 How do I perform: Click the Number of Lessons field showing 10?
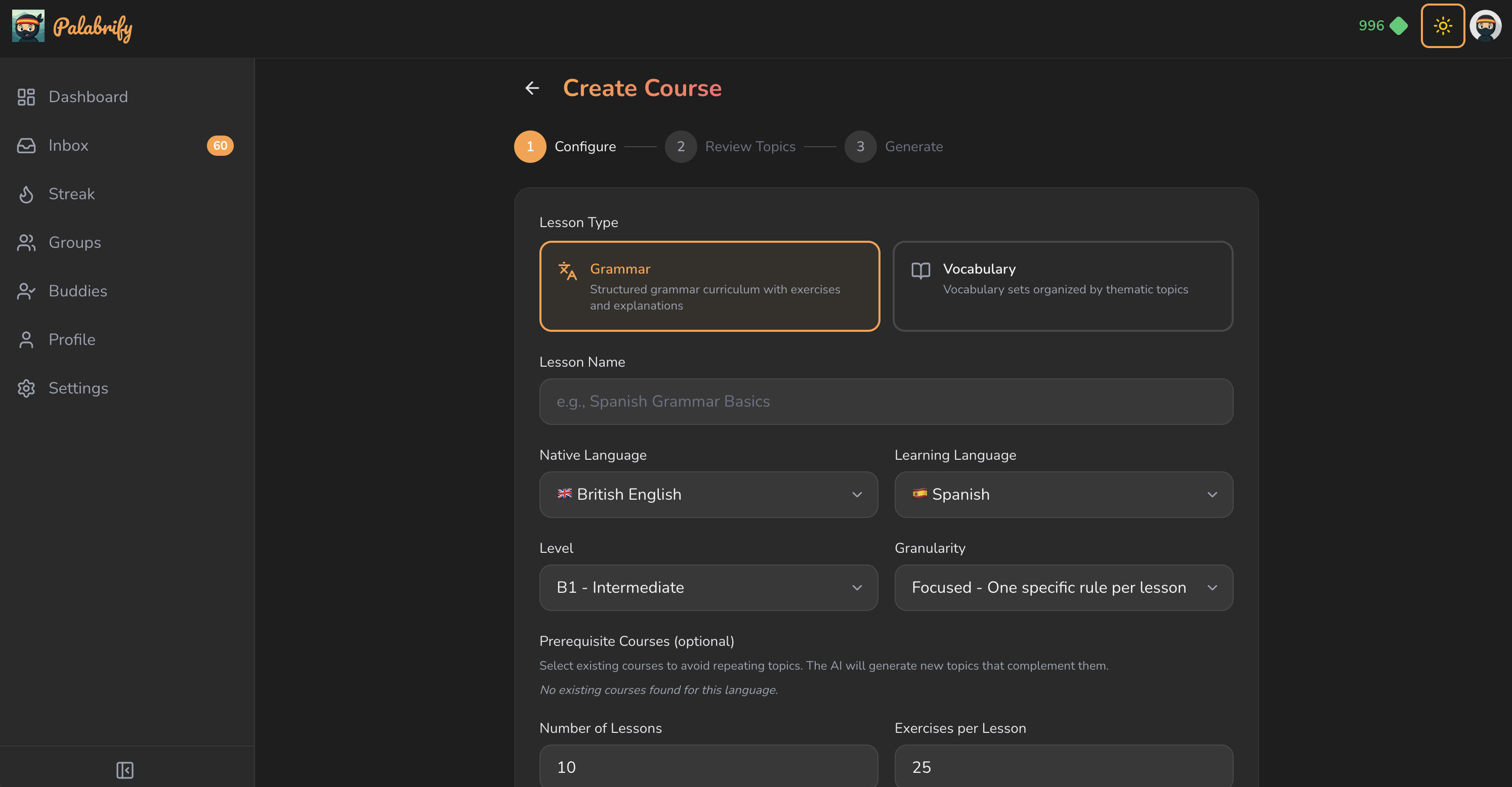click(x=708, y=766)
